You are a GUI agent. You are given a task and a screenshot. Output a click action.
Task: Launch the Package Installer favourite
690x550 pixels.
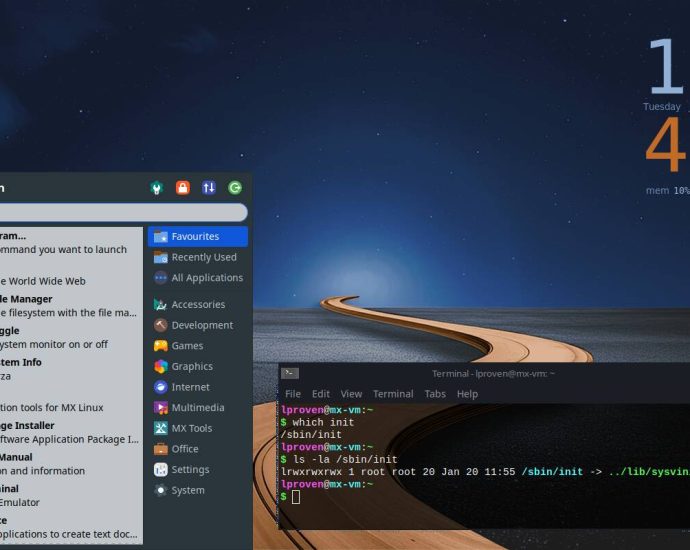(70, 433)
